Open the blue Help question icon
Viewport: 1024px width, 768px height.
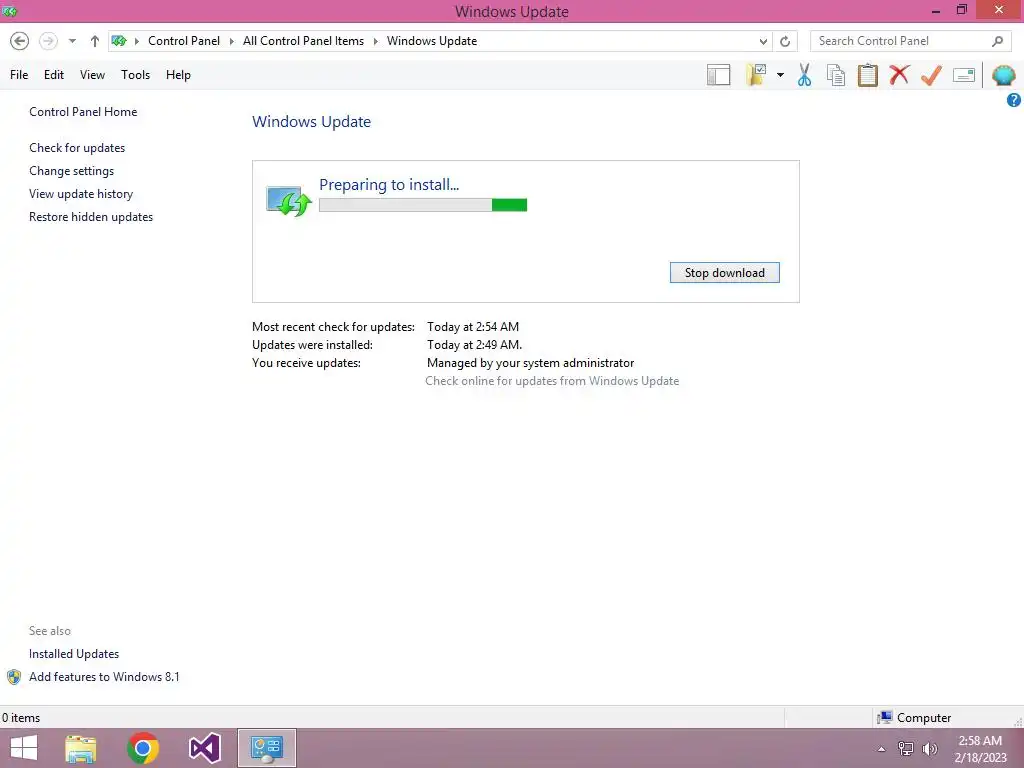click(x=1014, y=100)
